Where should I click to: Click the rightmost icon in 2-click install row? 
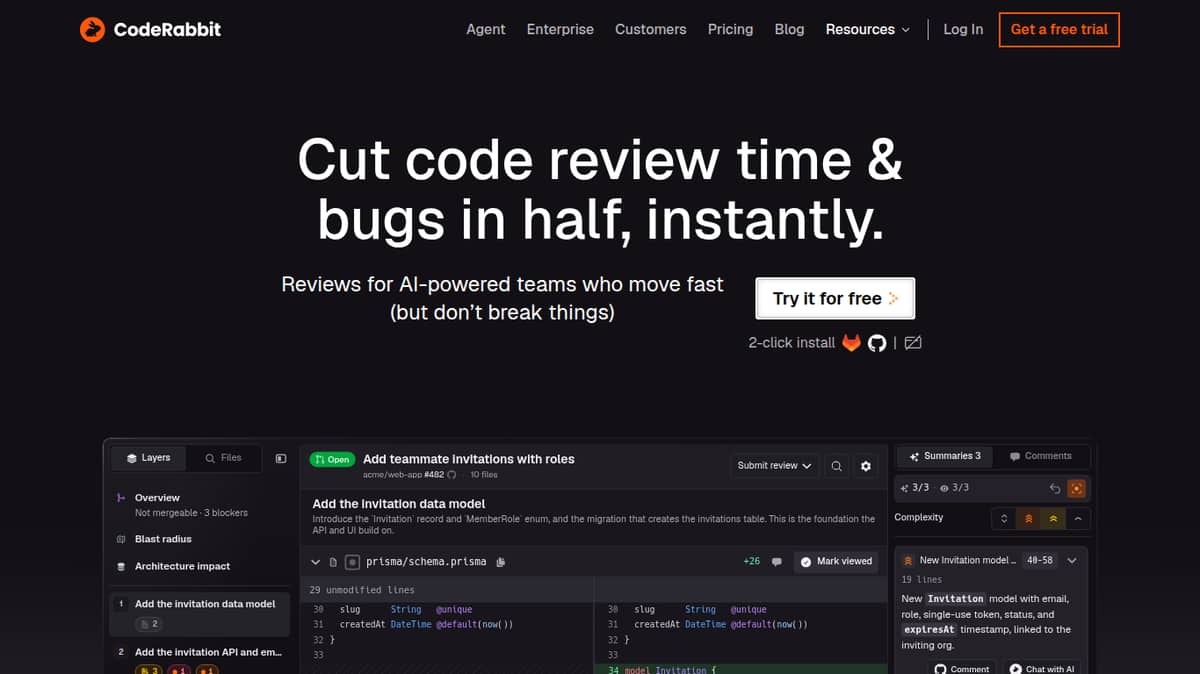point(913,343)
